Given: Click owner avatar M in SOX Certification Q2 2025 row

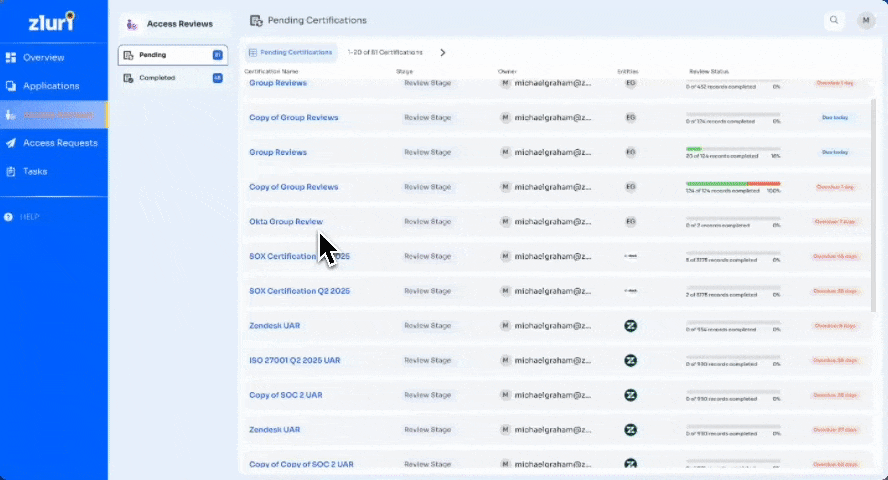Looking at the screenshot, I should point(505,291).
